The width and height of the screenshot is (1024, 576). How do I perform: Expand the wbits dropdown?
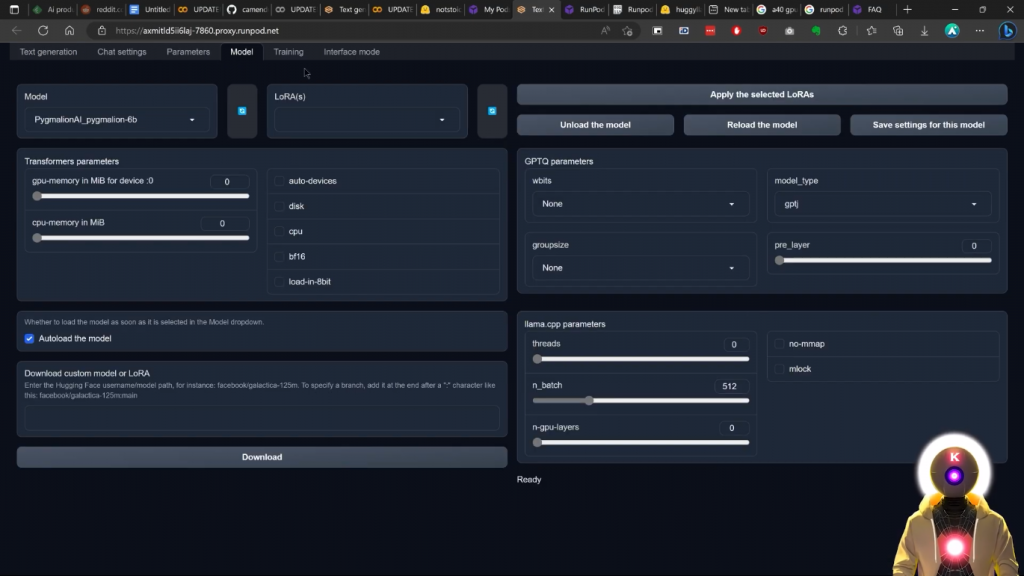(x=638, y=204)
